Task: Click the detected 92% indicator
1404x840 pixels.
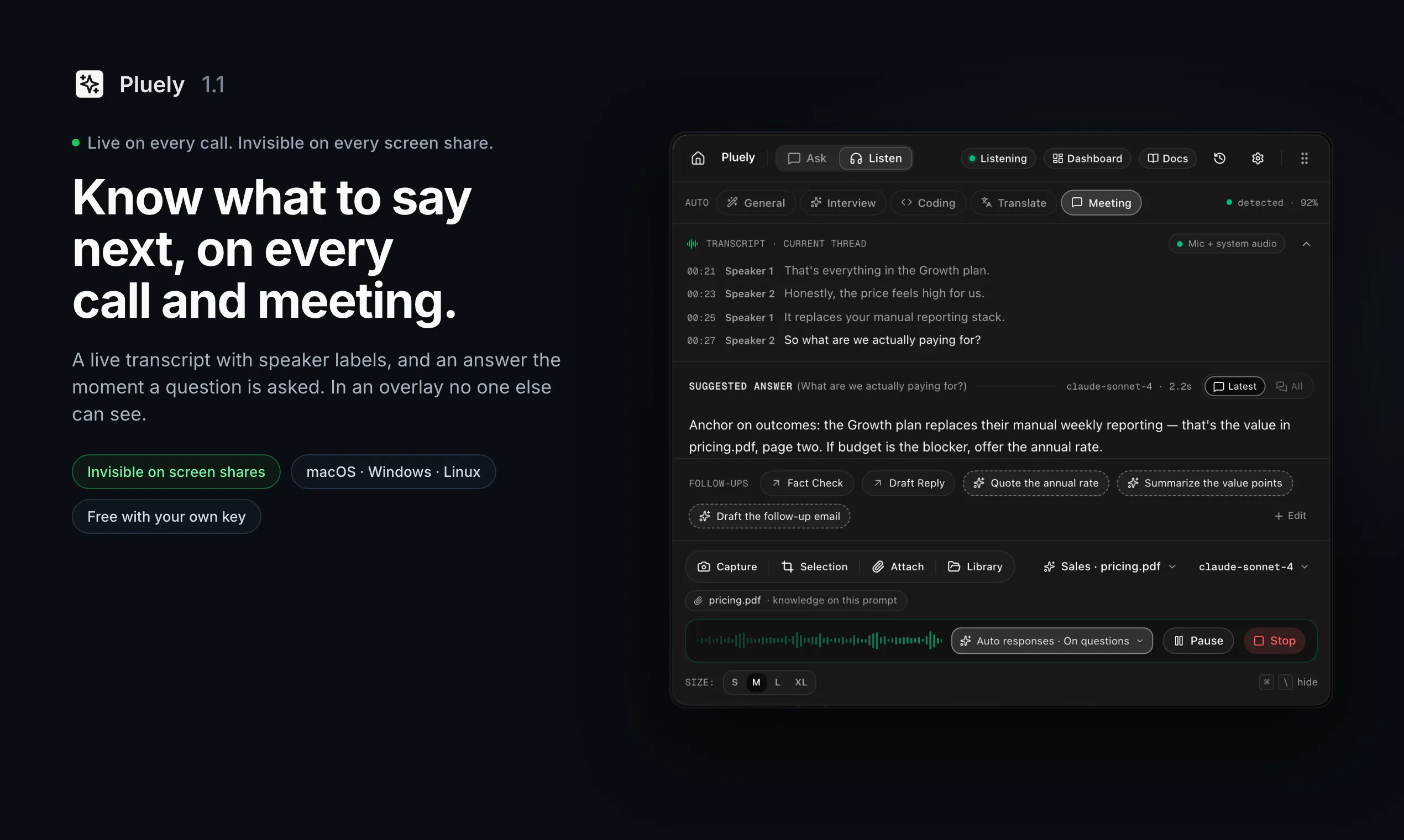Action: [1271, 203]
